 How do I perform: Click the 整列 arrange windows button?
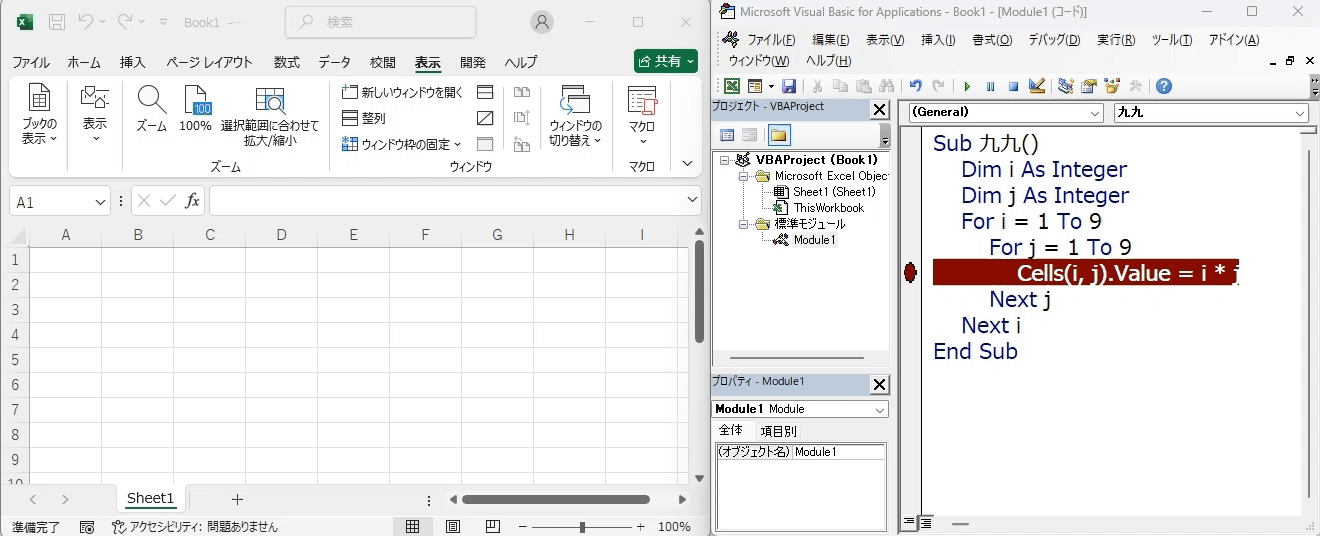pos(364,118)
